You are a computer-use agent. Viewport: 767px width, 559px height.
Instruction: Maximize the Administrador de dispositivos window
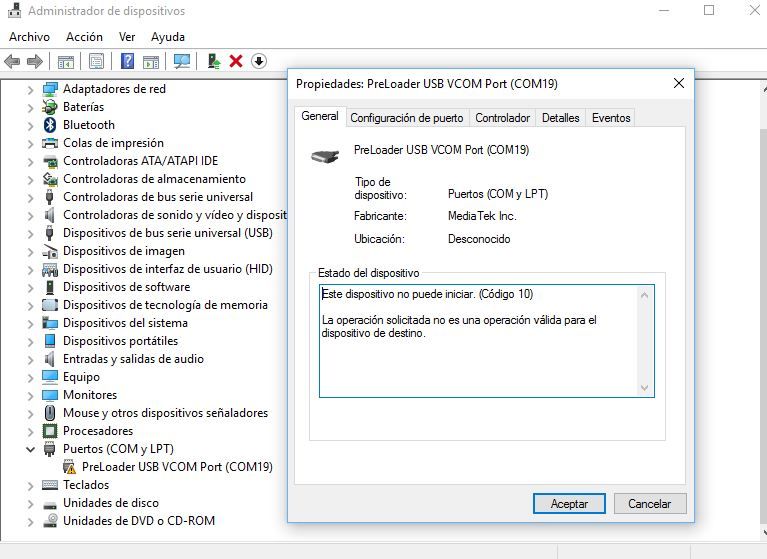709,10
